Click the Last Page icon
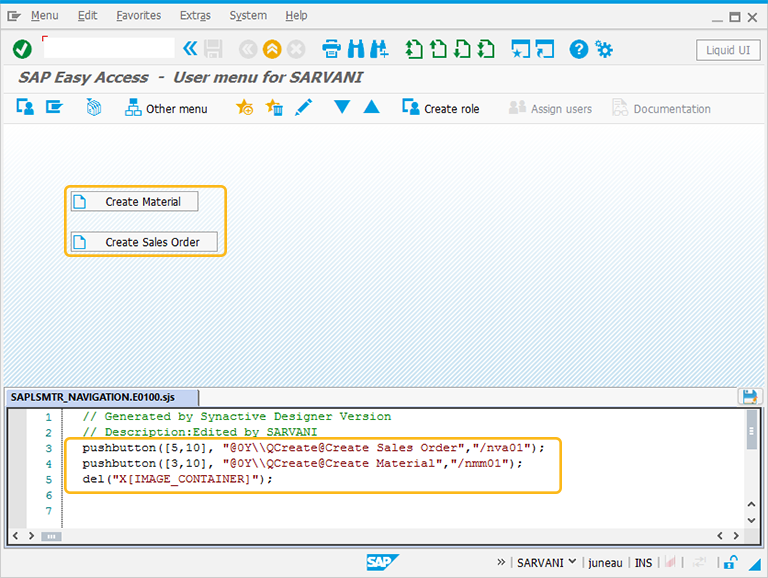 tap(486, 49)
